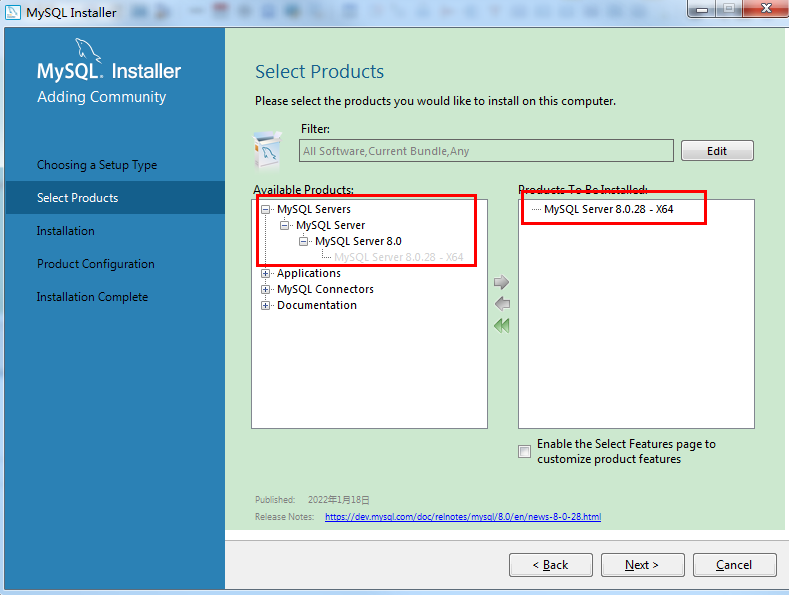Viewport: 789px width, 595px height.
Task: Collapse the MySQL Server sub-node
Action: tap(284, 226)
